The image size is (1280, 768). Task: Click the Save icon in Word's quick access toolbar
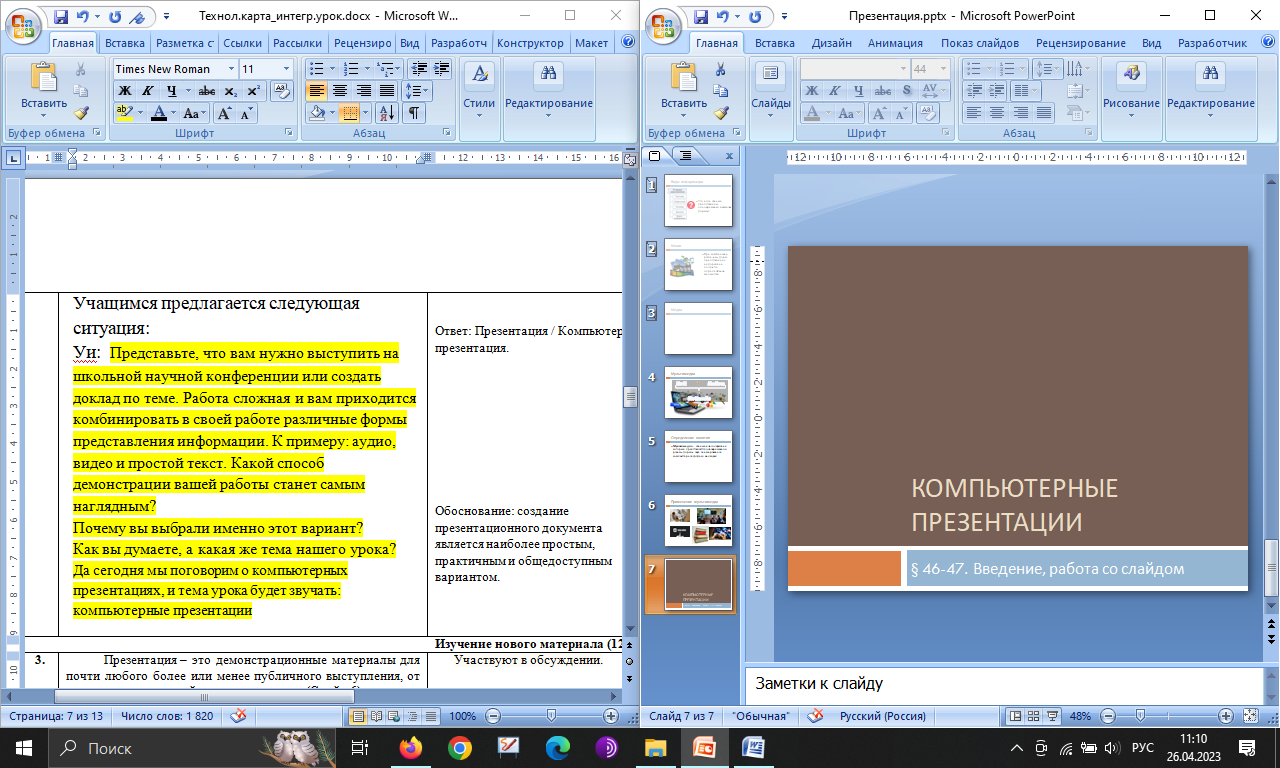pyautogui.click(x=62, y=16)
